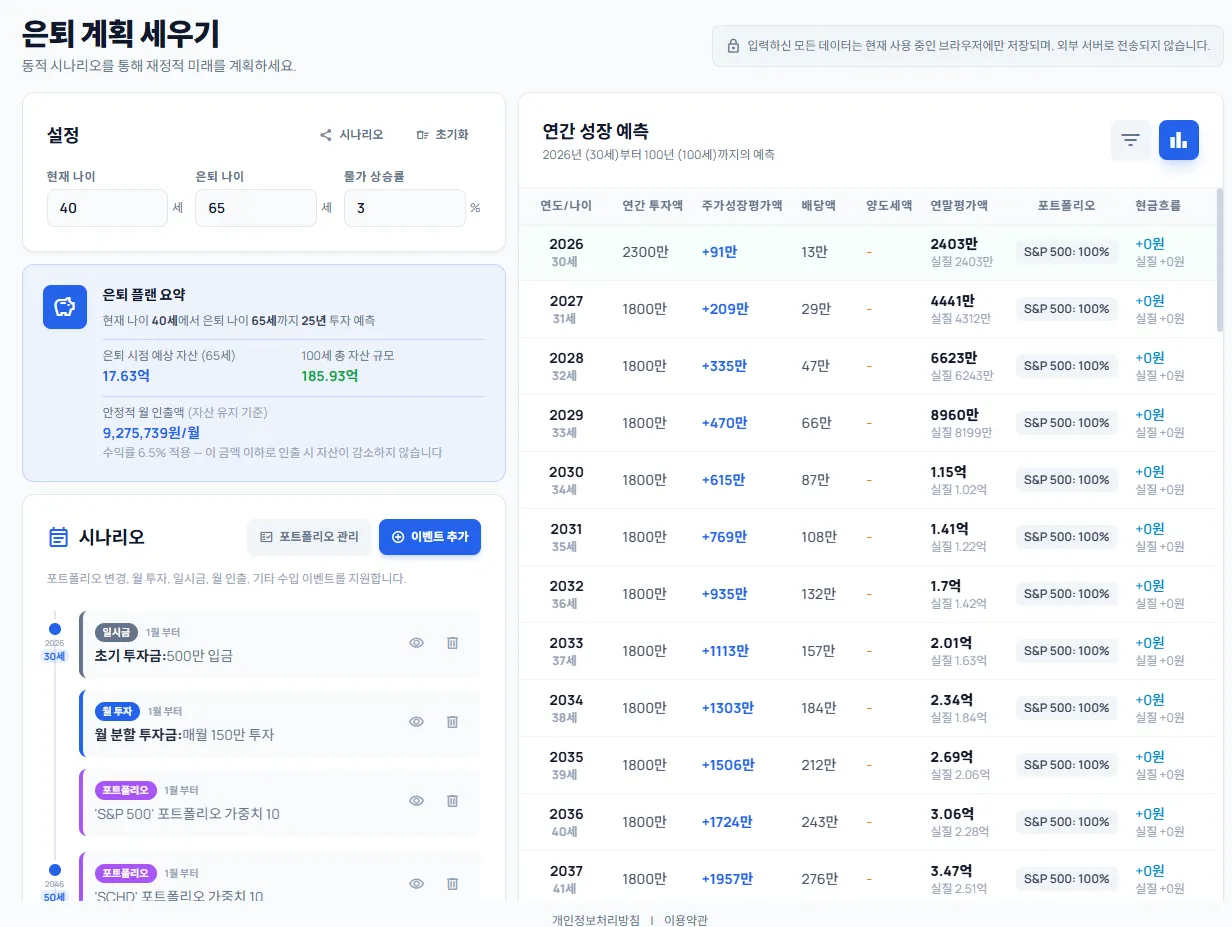The width and height of the screenshot is (1232, 927).
Task: Click the 현금흐름 column header
Action: [x=1158, y=206]
